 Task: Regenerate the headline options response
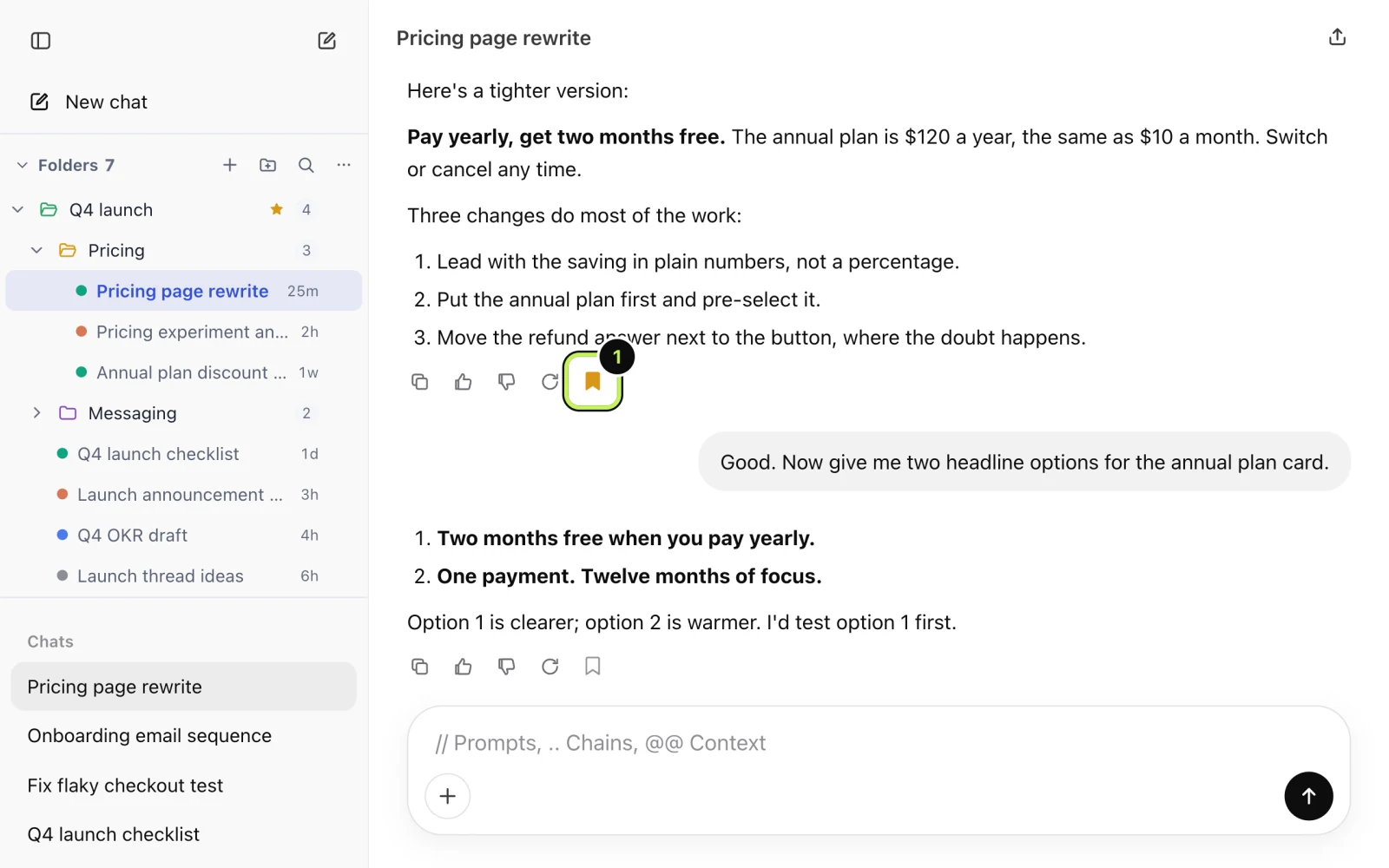pyautogui.click(x=550, y=667)
